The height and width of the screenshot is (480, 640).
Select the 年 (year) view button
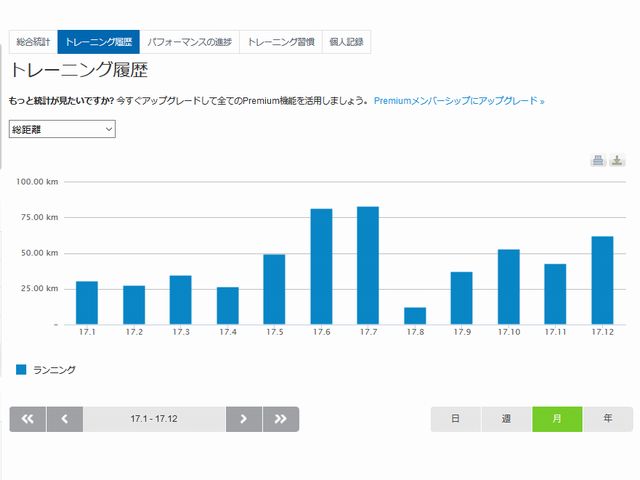click(607, 419)
